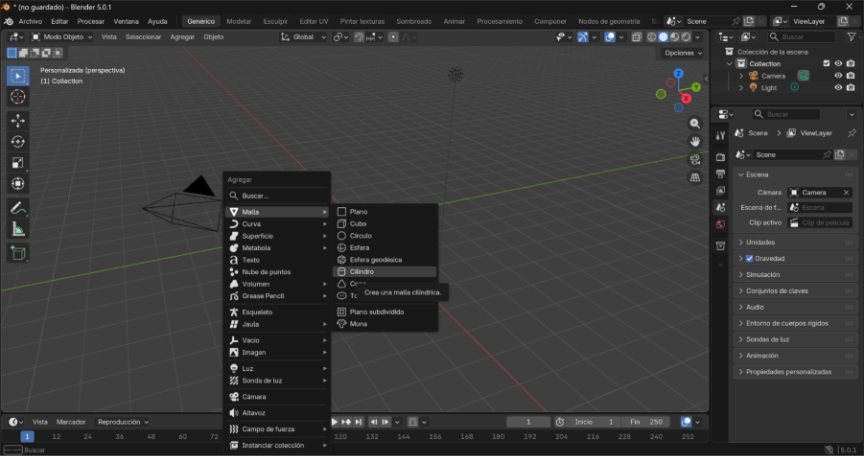
Task: Select the Cursor tool in the left toolbar
Action: point(18,97)
